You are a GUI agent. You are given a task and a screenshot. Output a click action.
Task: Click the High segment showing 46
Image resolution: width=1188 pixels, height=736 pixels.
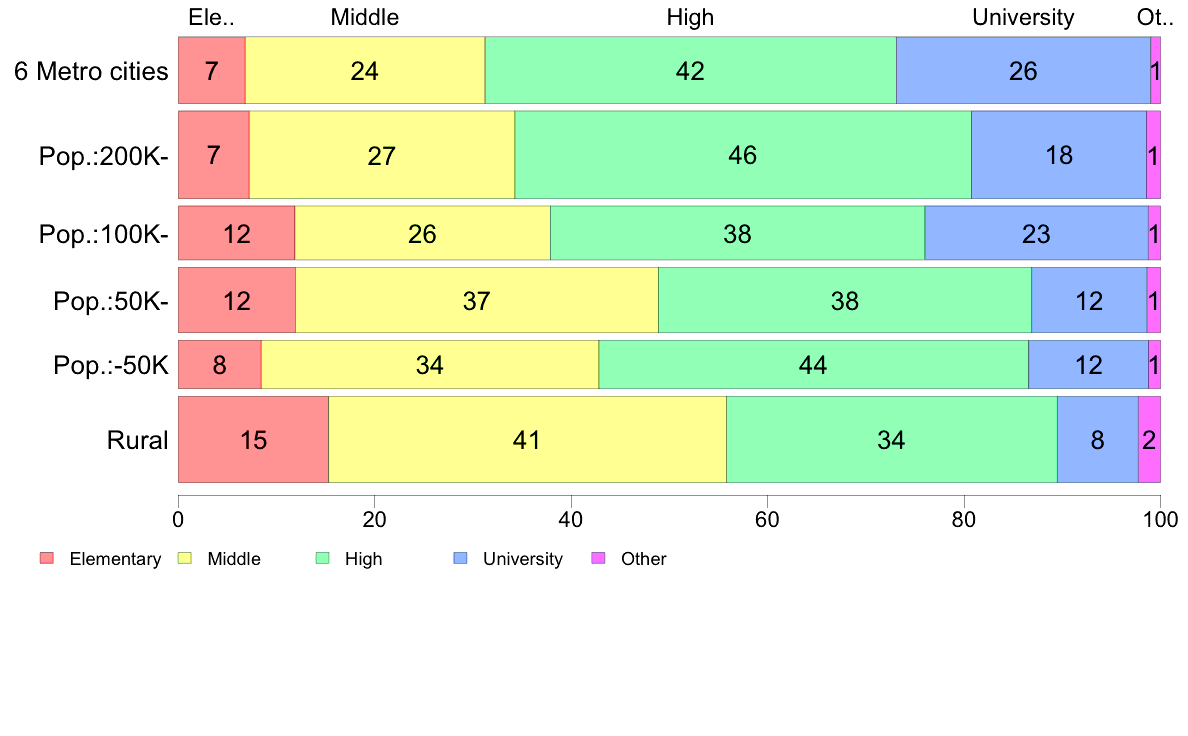743,155
